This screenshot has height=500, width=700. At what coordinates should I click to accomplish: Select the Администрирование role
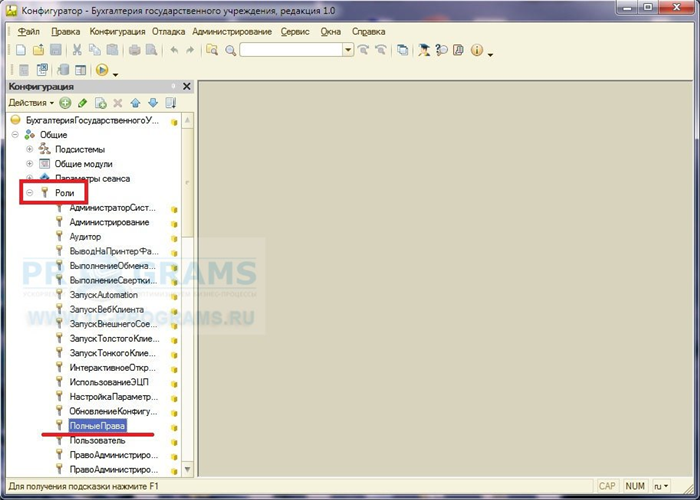pyautogui.click(x=109, y=222)
